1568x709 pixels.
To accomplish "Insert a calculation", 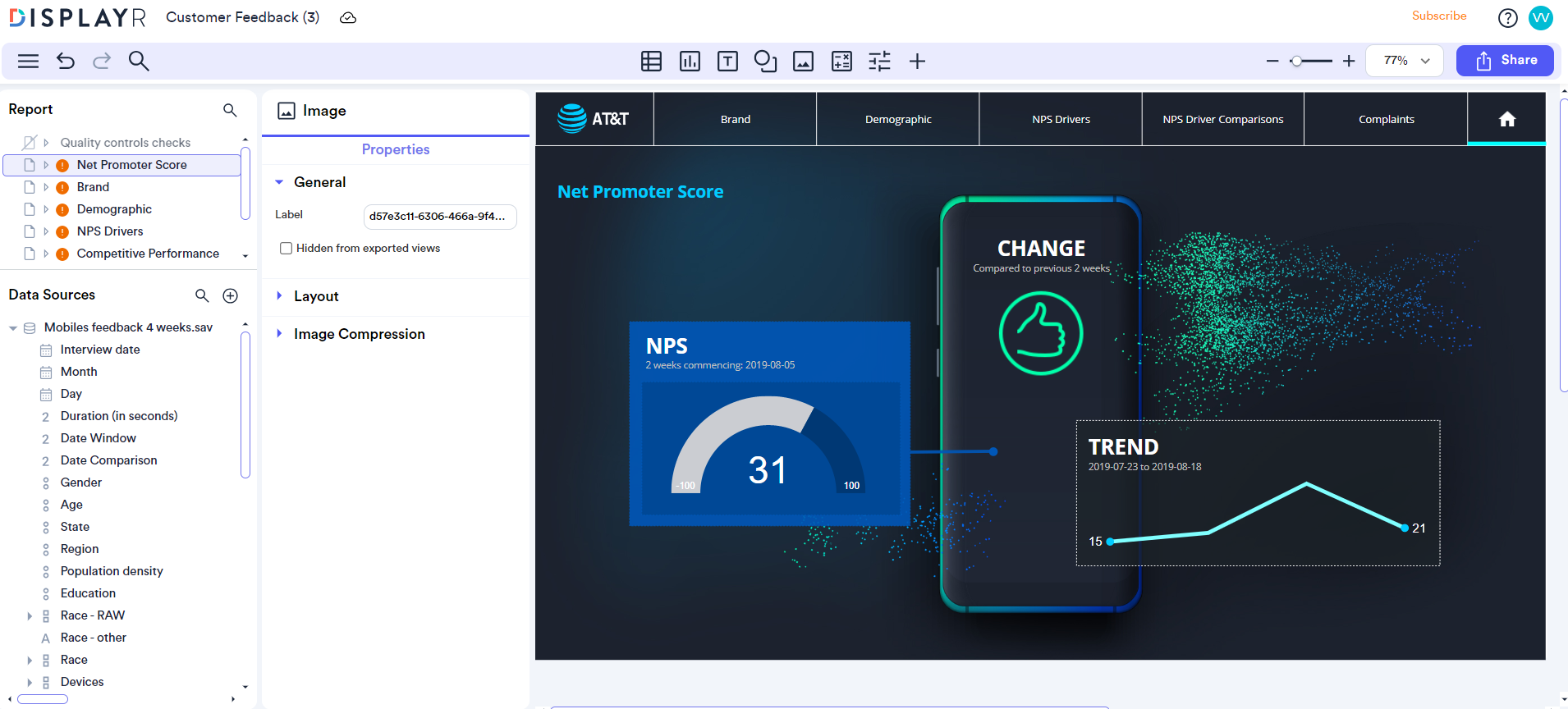I will (841, 61).
